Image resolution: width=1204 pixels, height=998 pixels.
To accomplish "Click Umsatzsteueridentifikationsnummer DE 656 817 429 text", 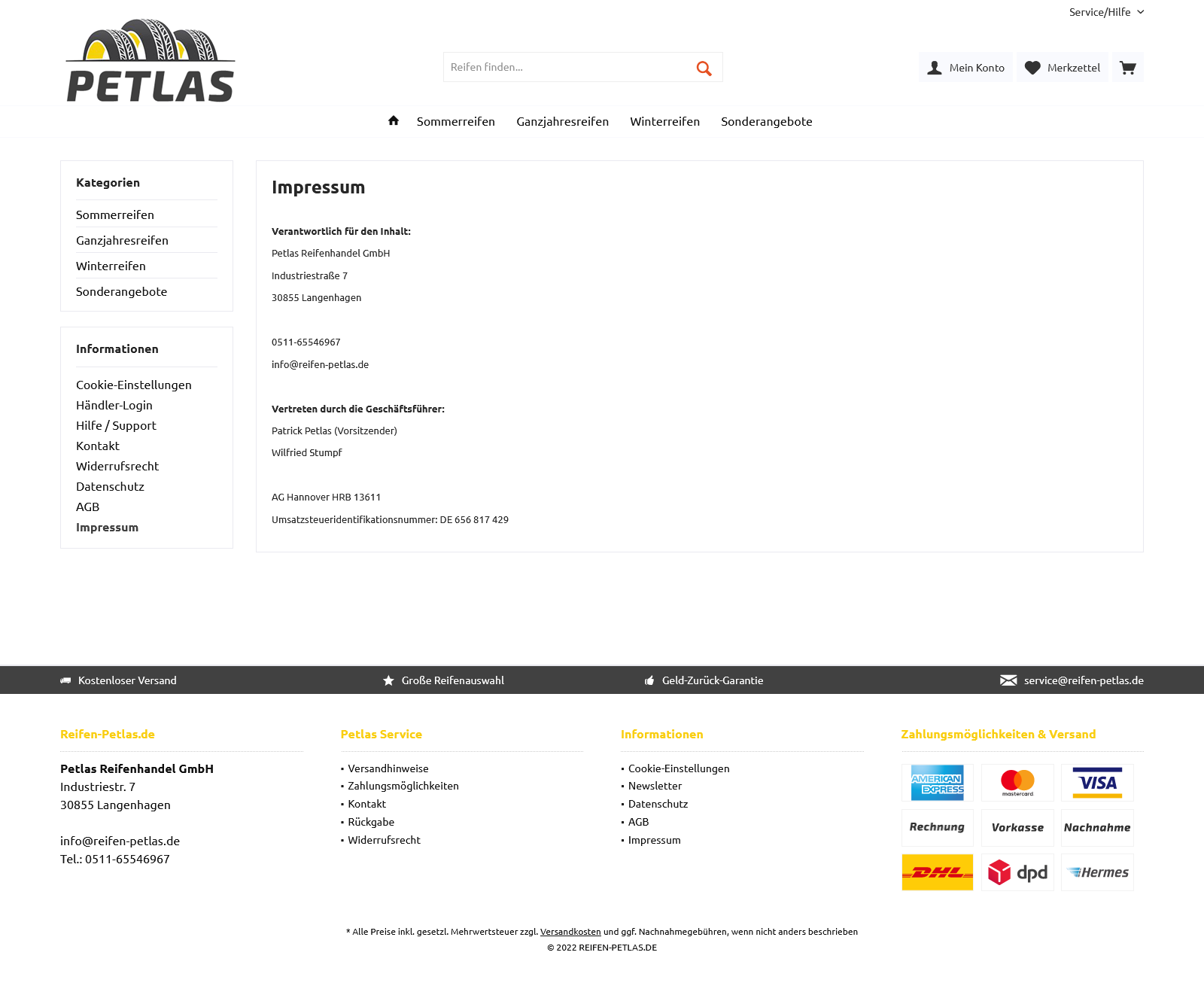I will coord(390,519).
